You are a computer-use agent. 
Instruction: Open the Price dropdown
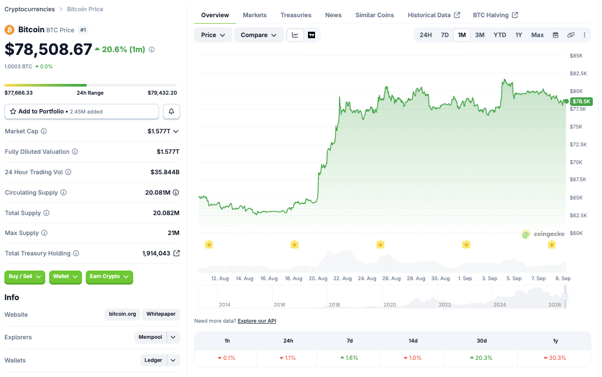click(x=213, y=35)
